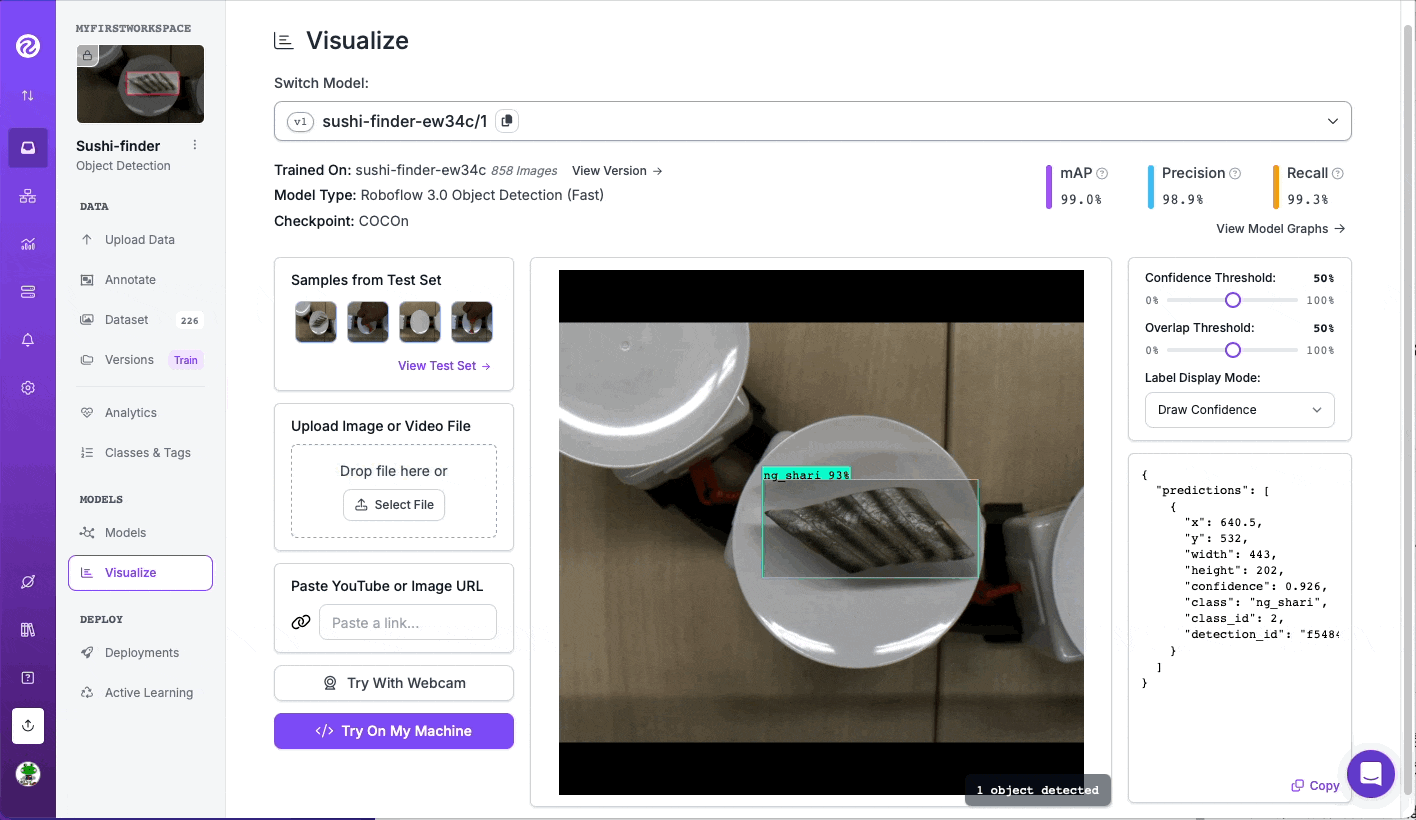The width and height of the screenshot is (1416, 820).
Task: Open the settings gear icon in left rail
Action: tap(28, 388)
